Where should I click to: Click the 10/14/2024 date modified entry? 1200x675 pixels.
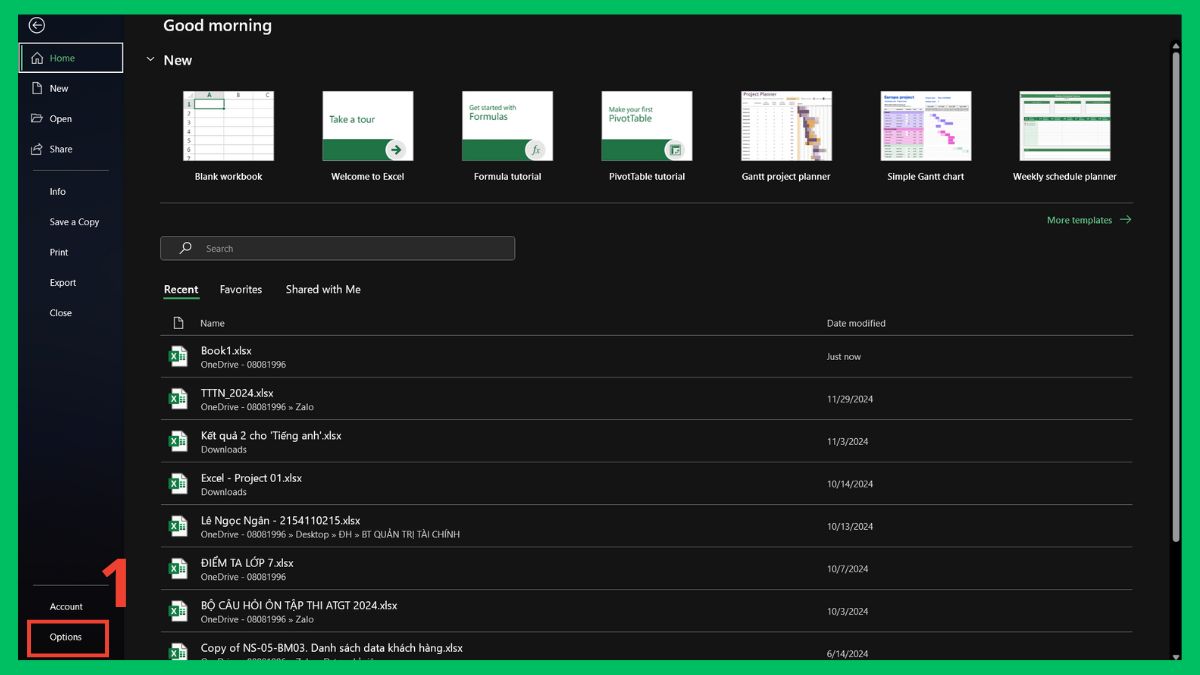tap(850, 484)
